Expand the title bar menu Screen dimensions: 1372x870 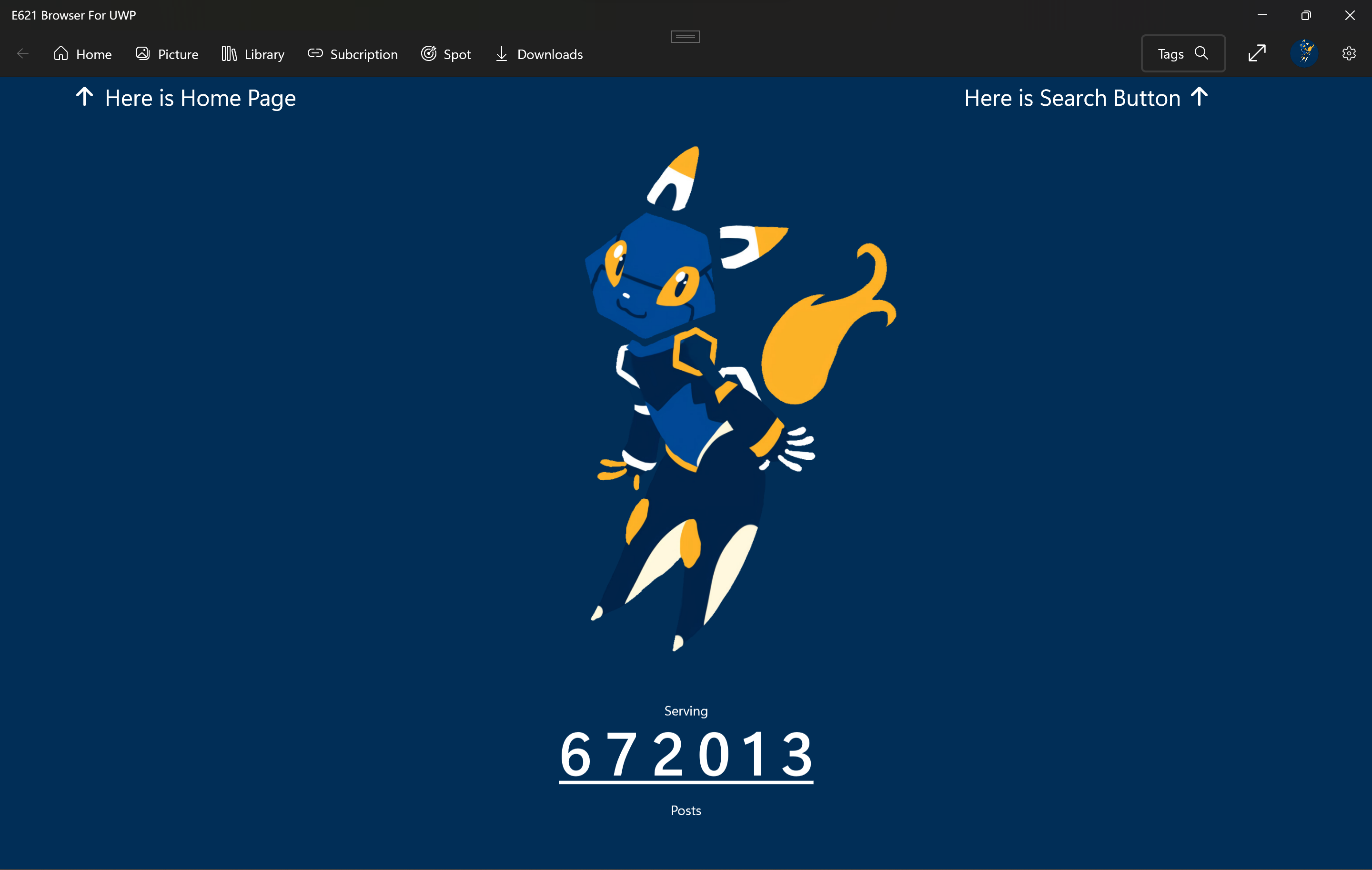click(685, 37)
